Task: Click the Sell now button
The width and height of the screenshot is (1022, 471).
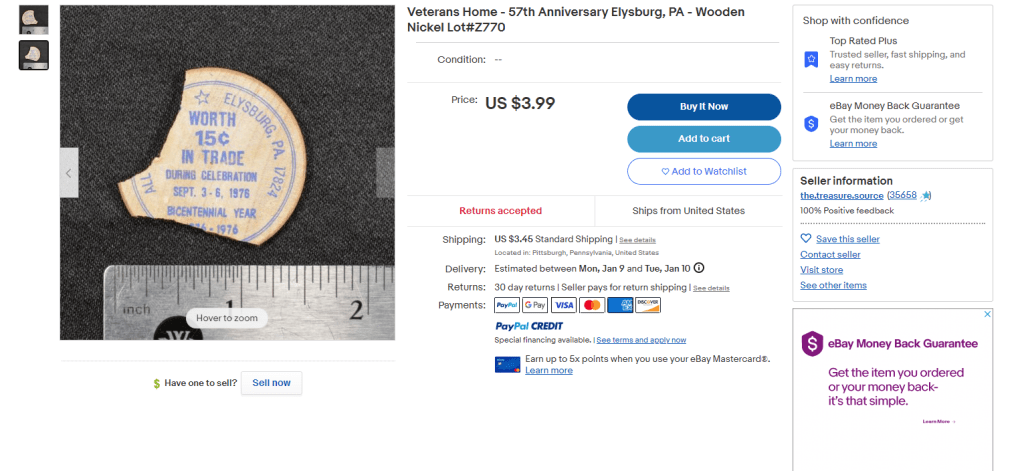Action: pos(271,383)
